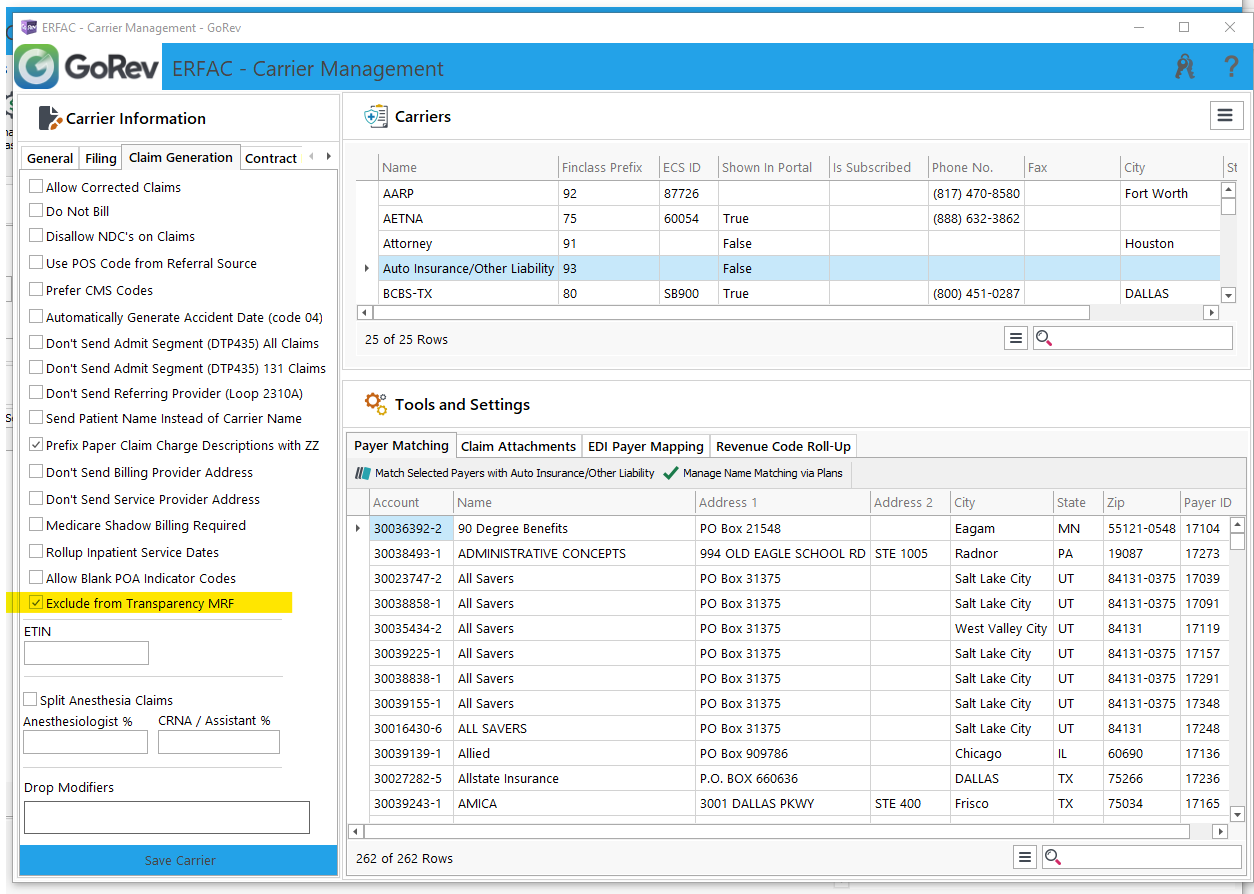Click the green checkmark Manage Name Matching icon

670,473
